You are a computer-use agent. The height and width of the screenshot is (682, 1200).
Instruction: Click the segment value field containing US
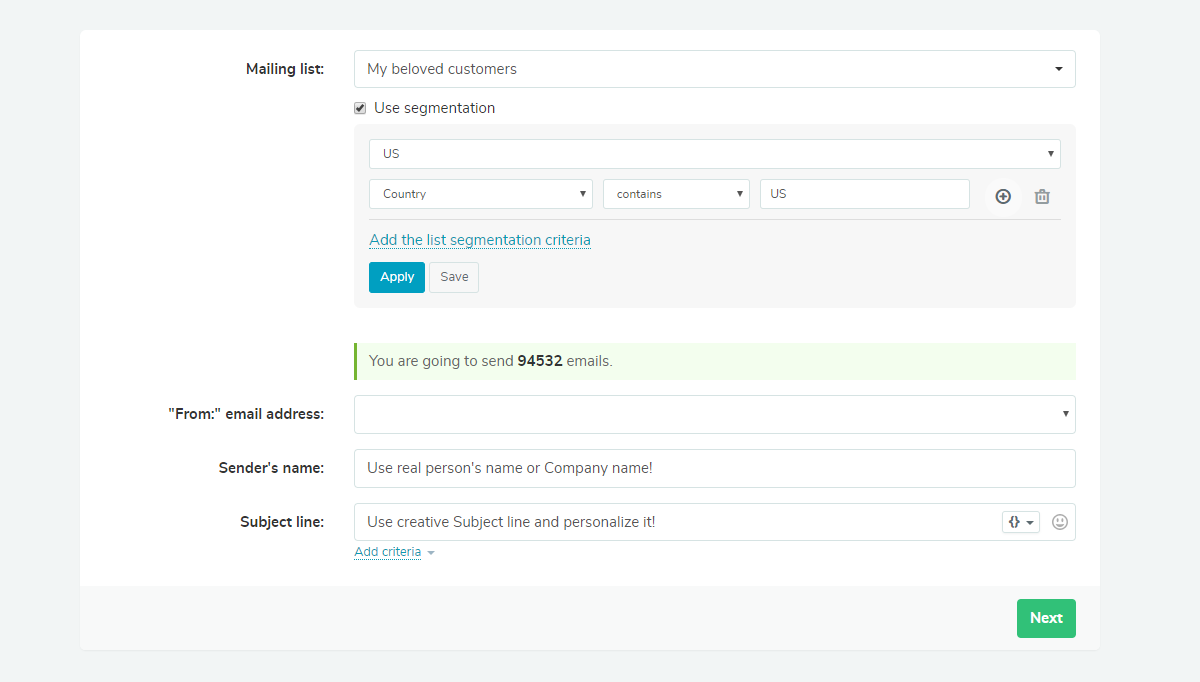point(864,194)
